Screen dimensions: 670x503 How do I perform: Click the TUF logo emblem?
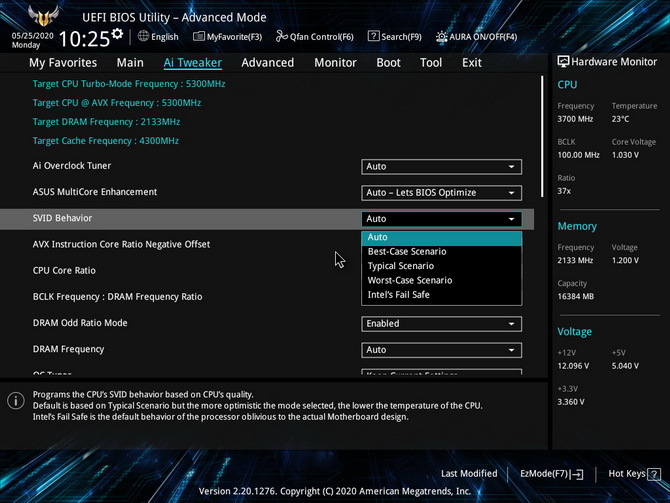[x=43, y=16]
